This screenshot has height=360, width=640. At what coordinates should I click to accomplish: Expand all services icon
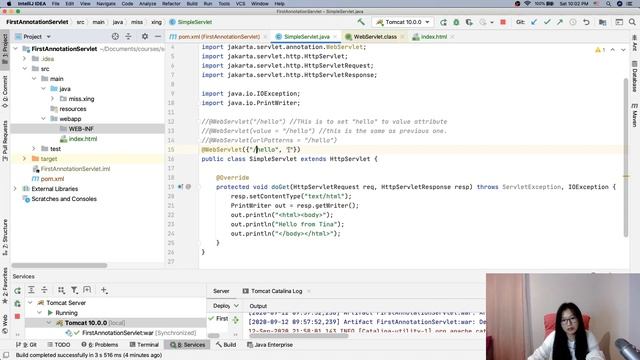tap(31, 290)
